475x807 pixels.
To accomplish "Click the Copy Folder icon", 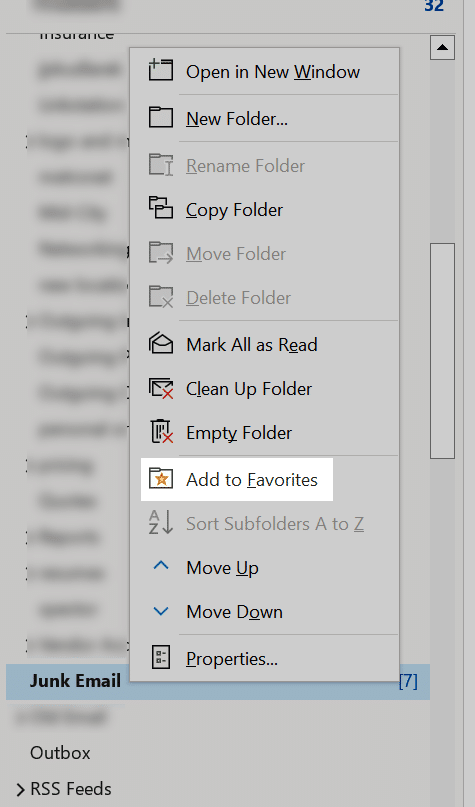I will (x=161, y=208).
